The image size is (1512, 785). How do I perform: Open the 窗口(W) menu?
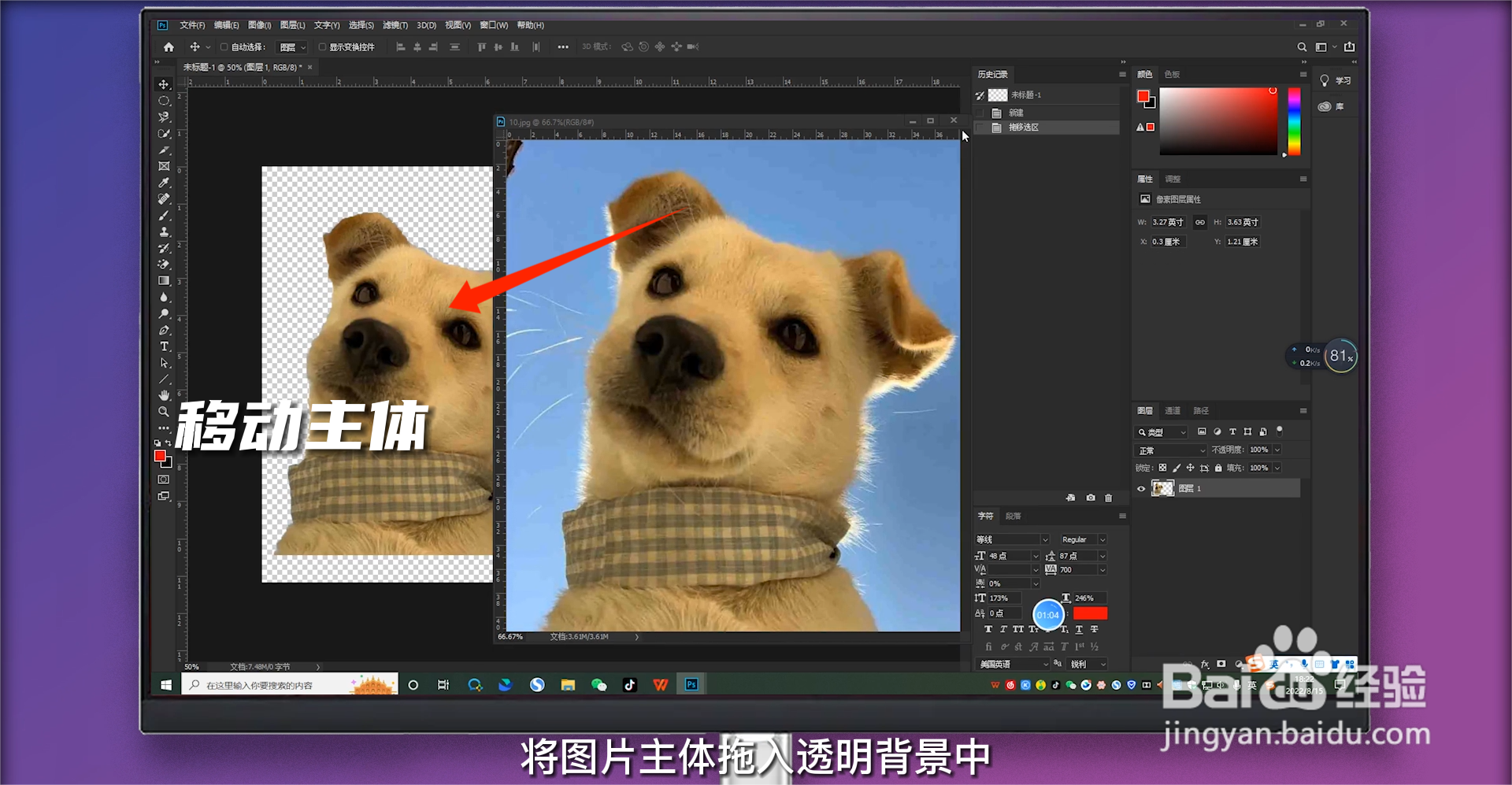(494, 25)
